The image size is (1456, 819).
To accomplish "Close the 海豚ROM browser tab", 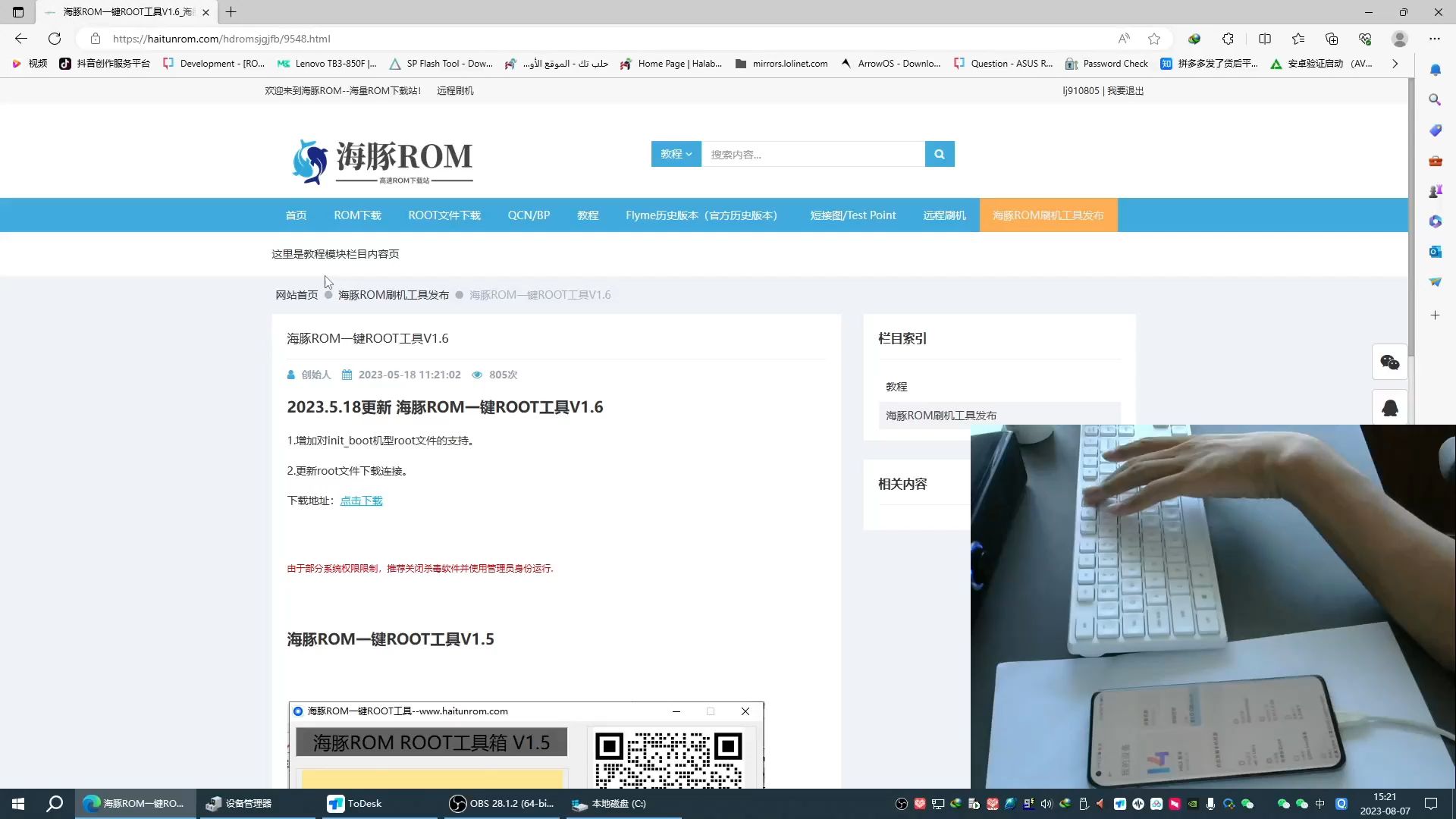I will coord(206,12).
